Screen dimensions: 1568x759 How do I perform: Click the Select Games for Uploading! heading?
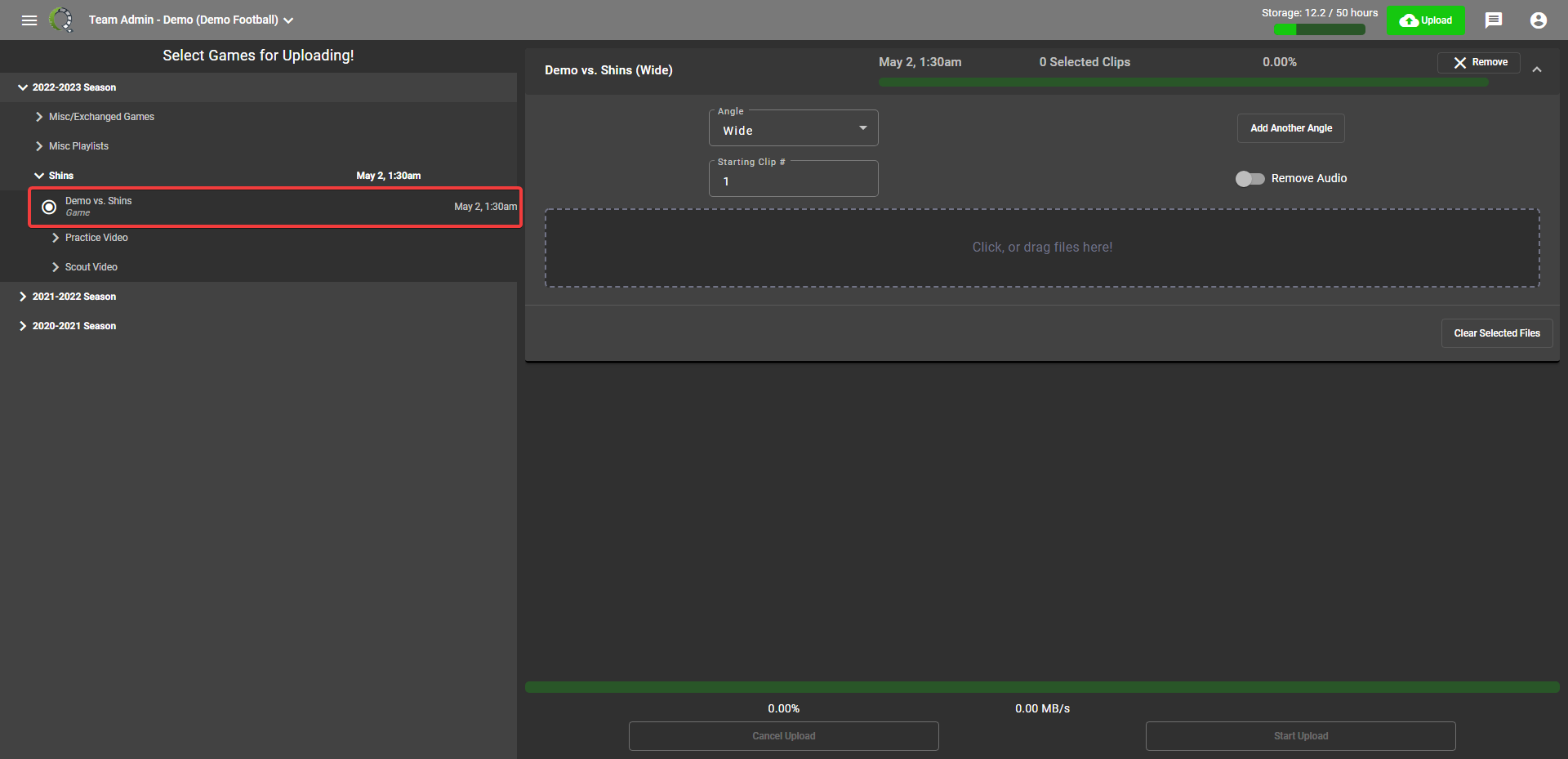pos(258,56)
